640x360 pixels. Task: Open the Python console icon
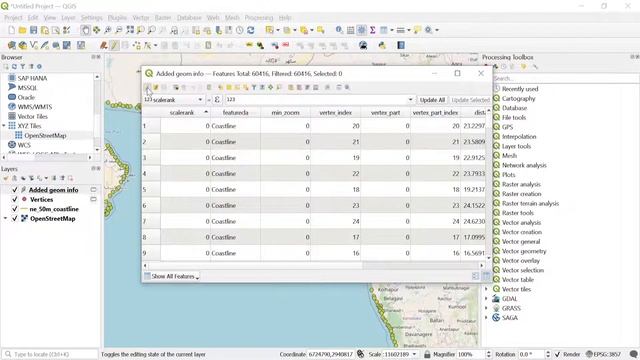(x=382, y=45)
